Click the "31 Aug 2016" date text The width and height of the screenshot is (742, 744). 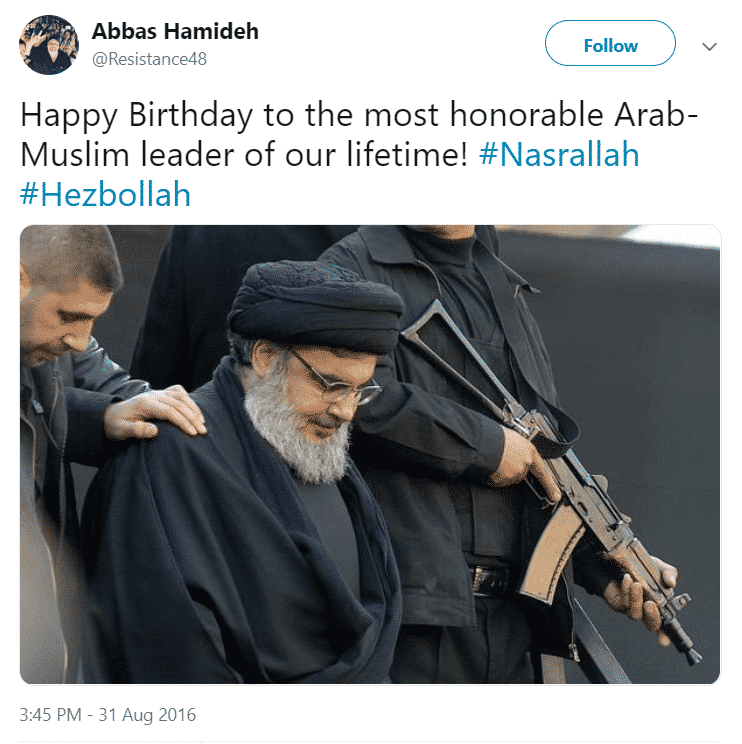tap(147, 715)
